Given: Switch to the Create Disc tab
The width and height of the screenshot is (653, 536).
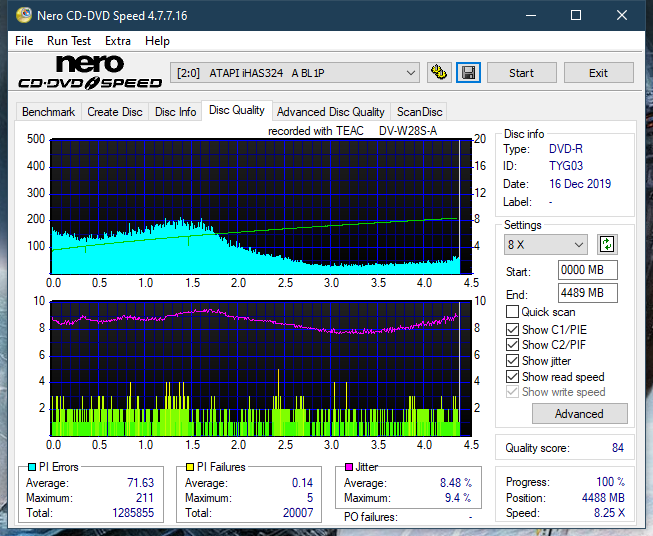Looking at the screenshot, I should click(x=115, y=112).
